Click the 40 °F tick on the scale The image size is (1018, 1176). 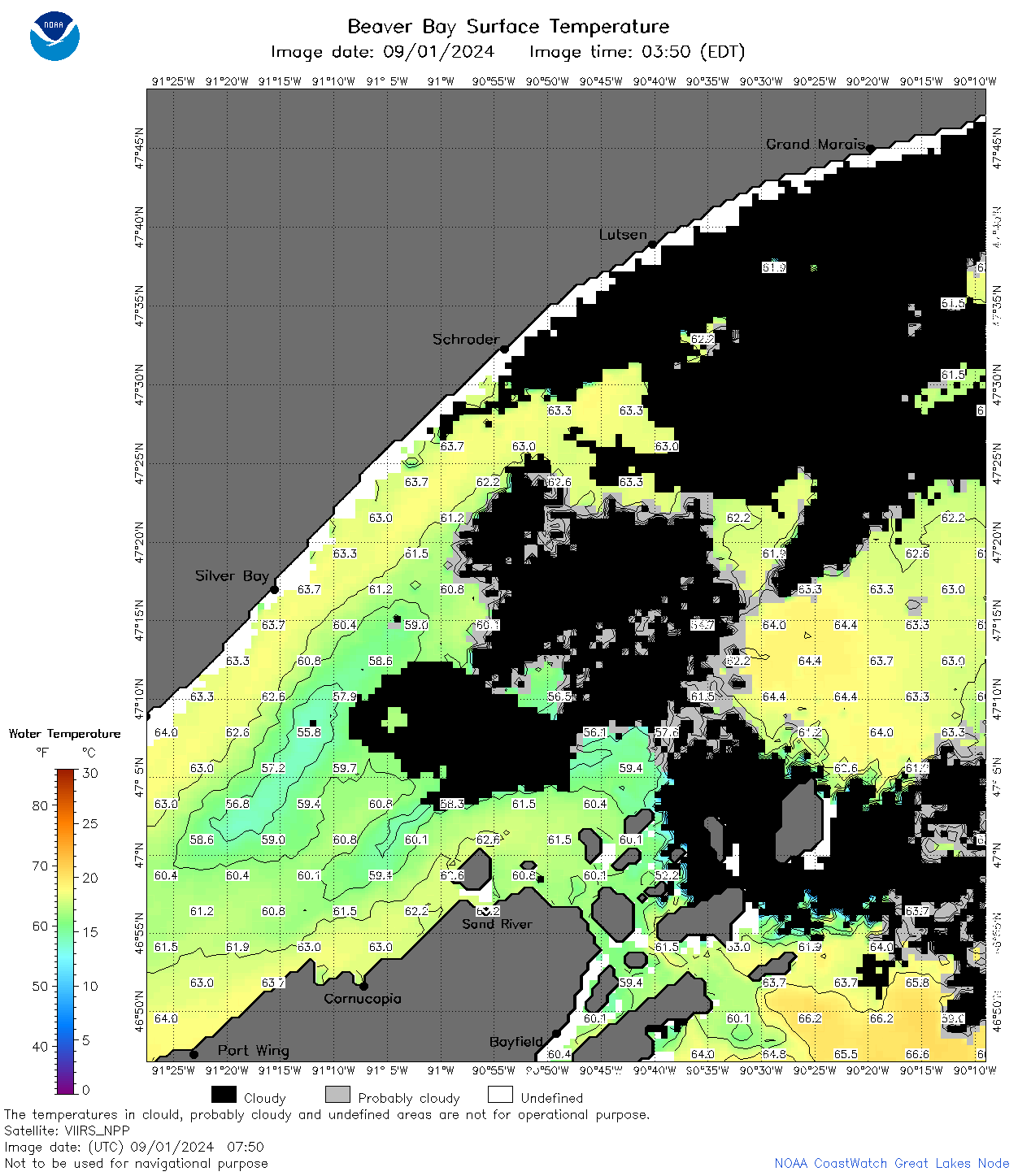tap(41, 1046)
